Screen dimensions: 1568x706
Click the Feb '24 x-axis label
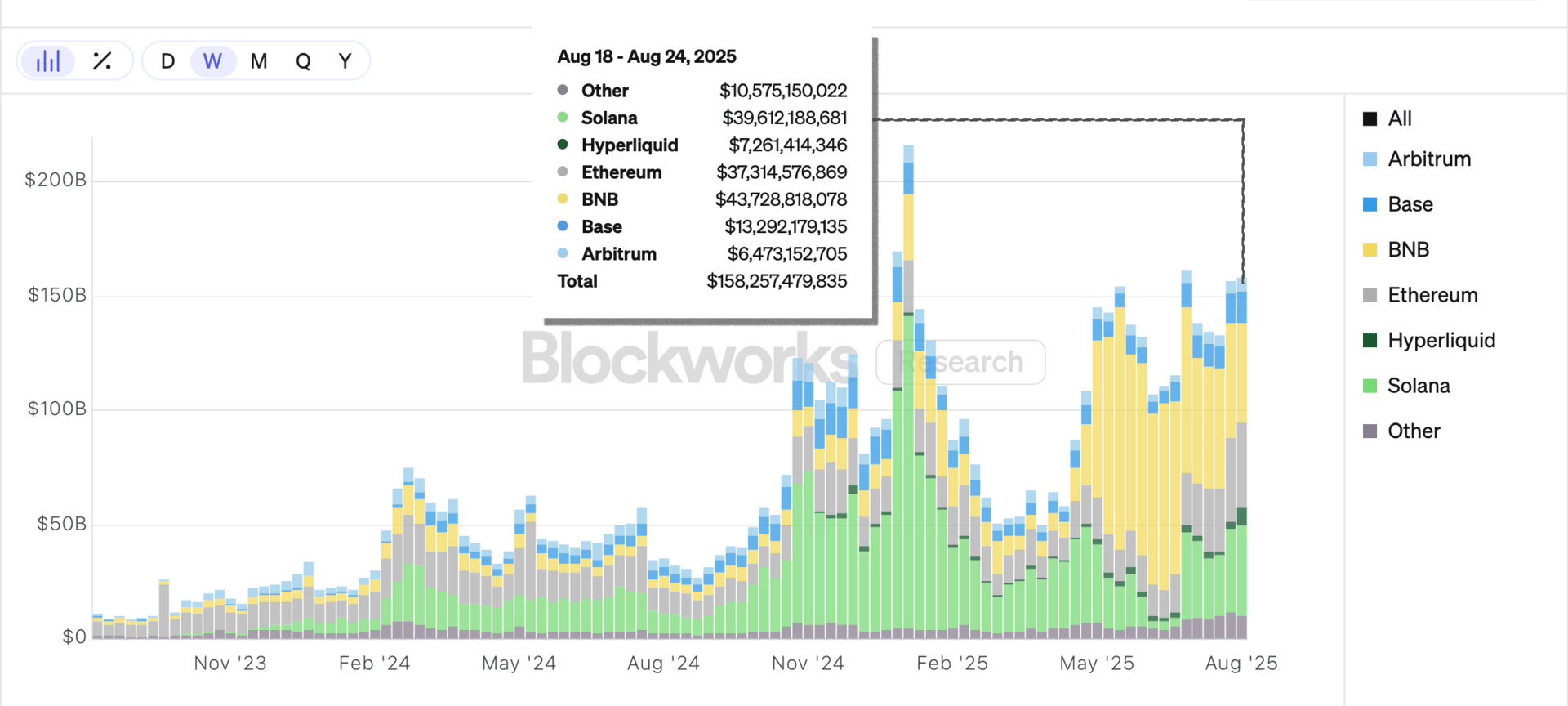pos(375,664)
